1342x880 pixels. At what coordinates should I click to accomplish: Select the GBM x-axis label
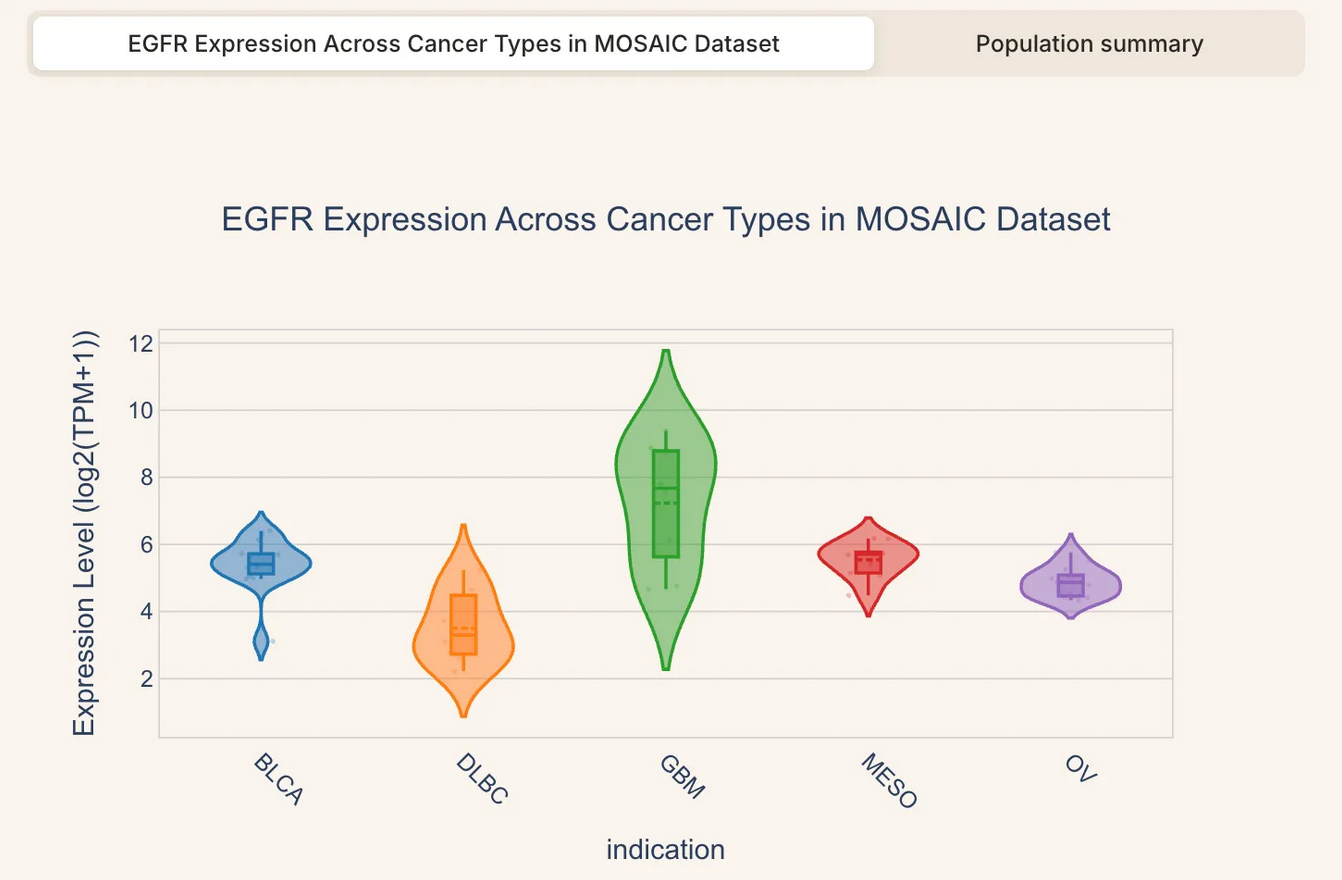683,777
